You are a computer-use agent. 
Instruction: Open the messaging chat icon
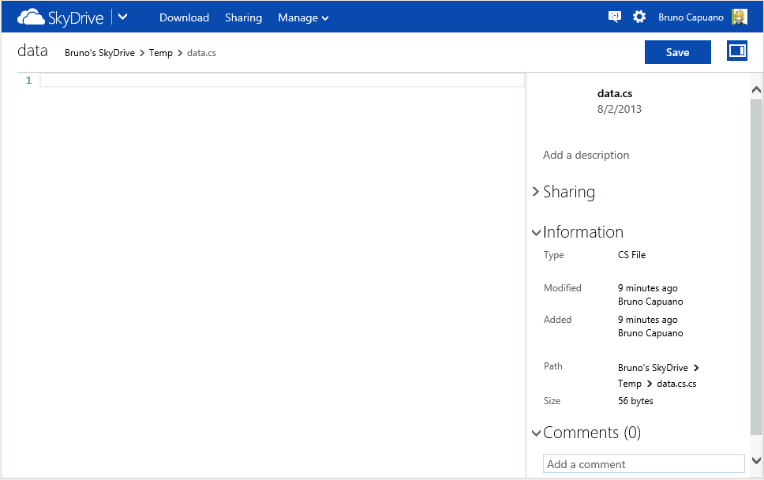[615, 17]
